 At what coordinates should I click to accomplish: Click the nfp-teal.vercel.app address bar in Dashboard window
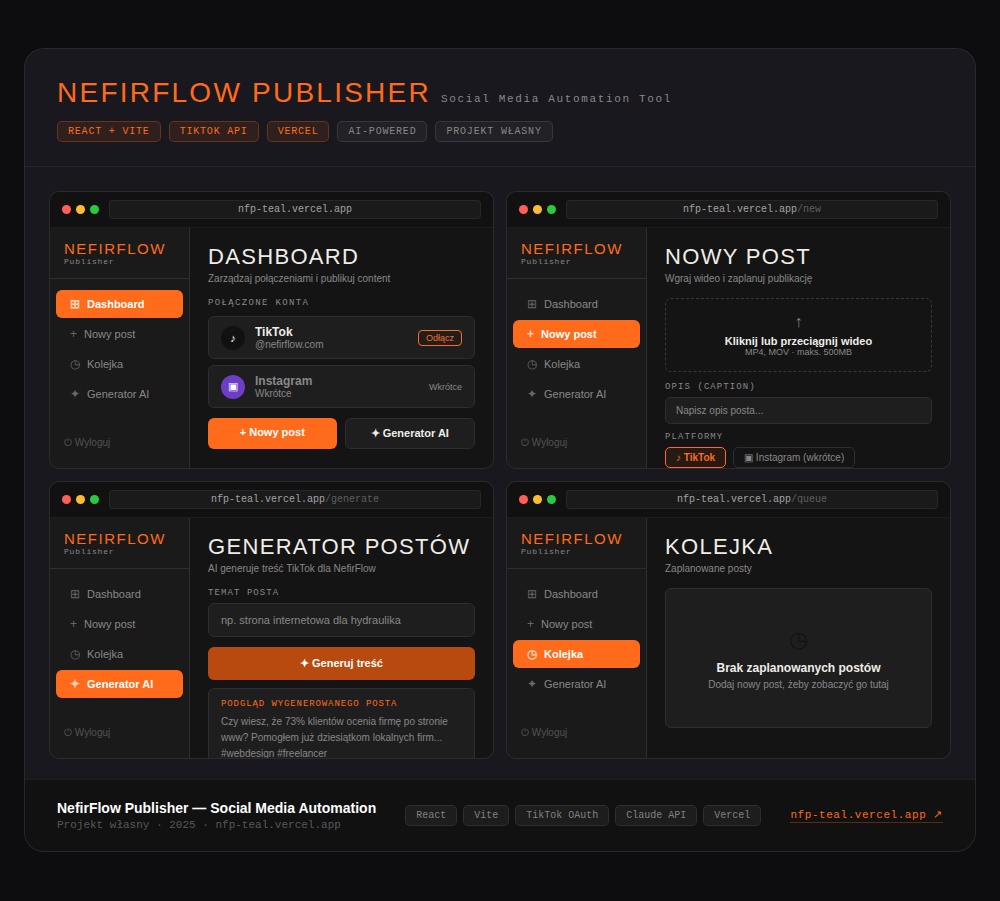pos(295,209)
